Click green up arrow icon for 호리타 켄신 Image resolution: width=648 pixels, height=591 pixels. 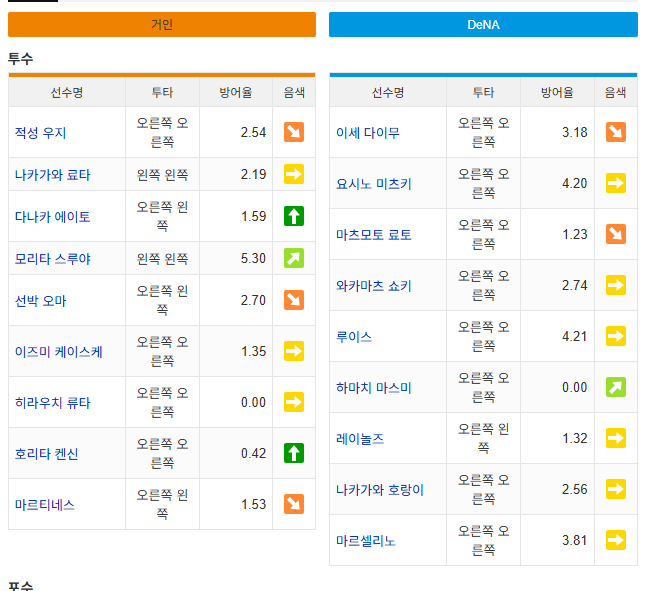point(294,453)
